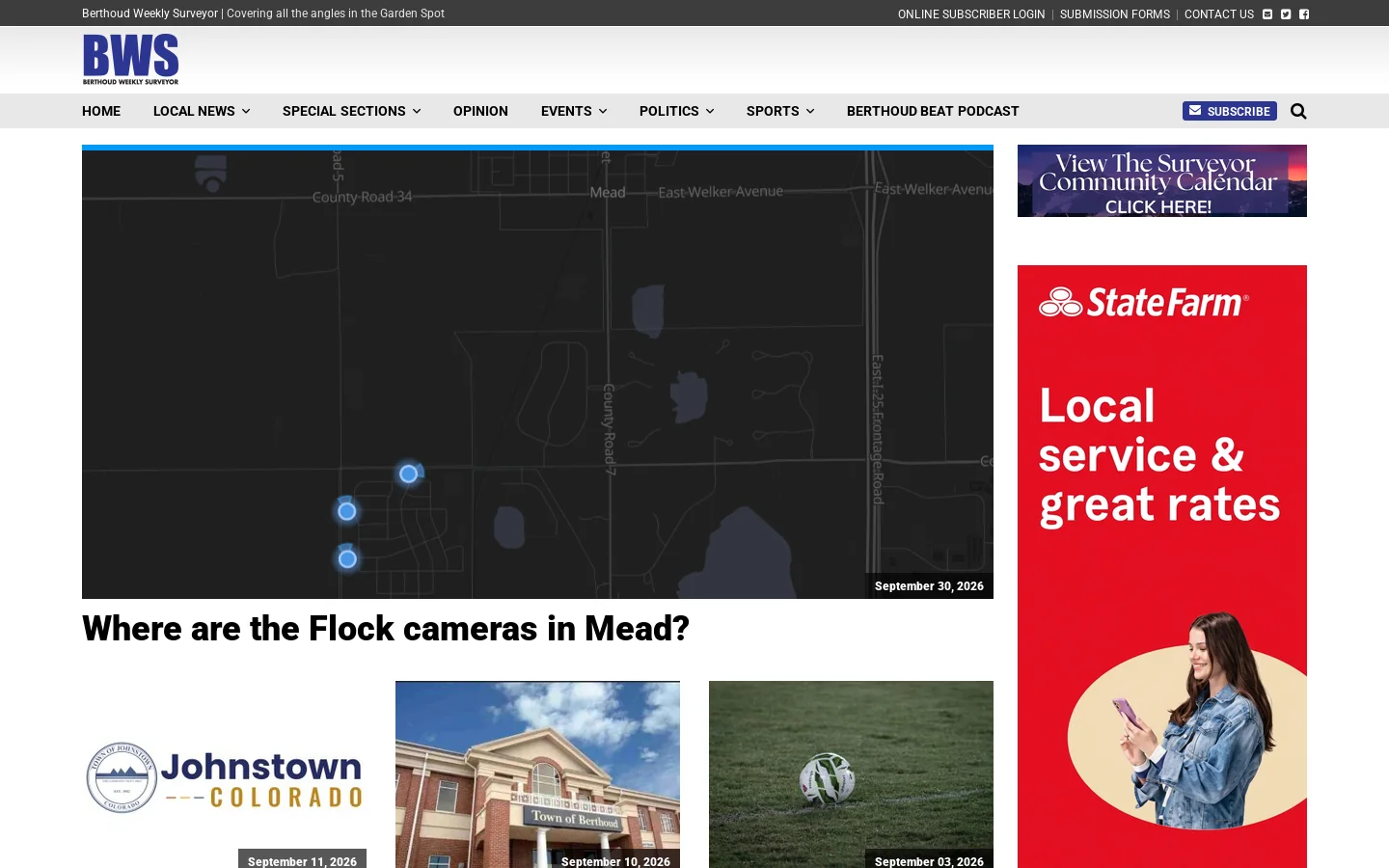1389x868 pixels.
Task: Open the Facebook icon link
Action: pos(1304,14)
